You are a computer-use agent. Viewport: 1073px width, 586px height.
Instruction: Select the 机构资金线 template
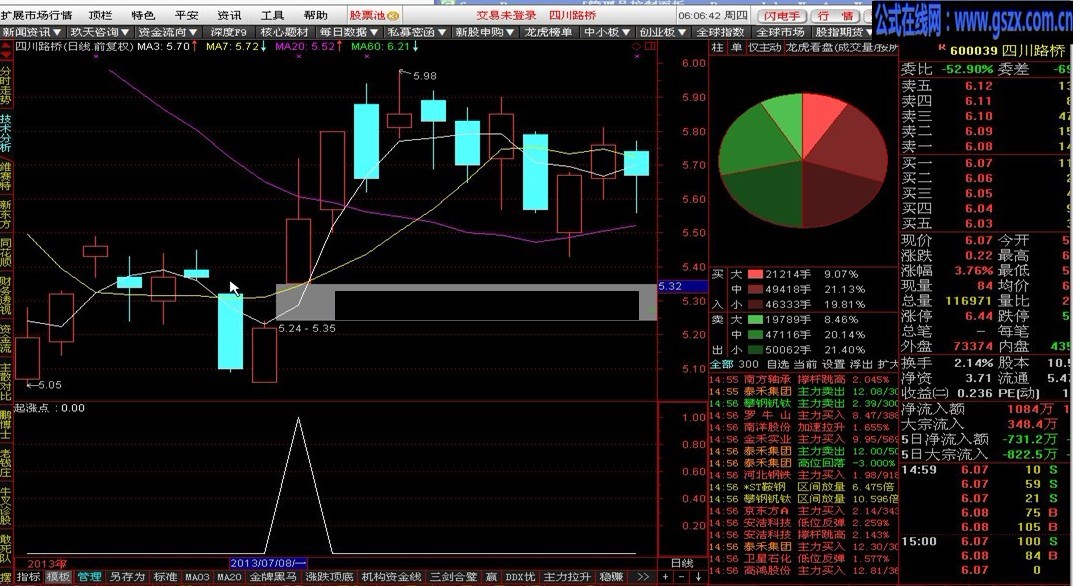click(391, 577)
